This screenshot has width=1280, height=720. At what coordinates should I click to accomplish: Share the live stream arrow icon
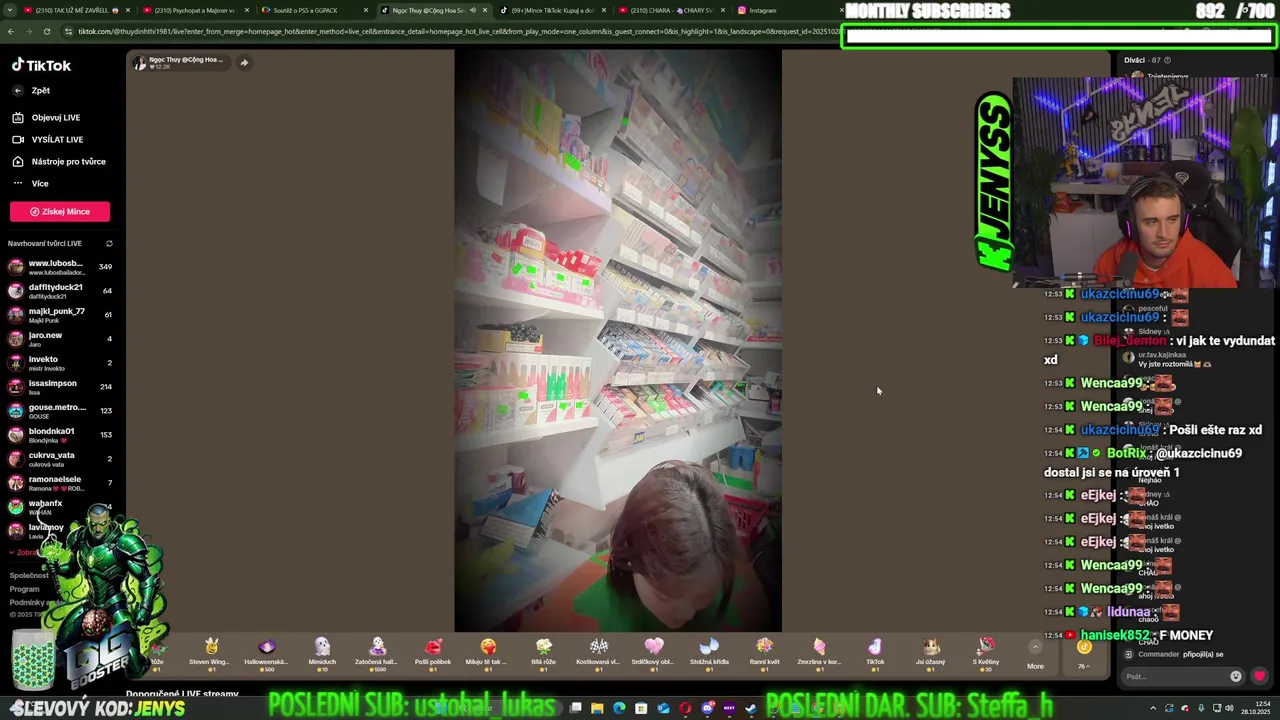click(243, 63)
